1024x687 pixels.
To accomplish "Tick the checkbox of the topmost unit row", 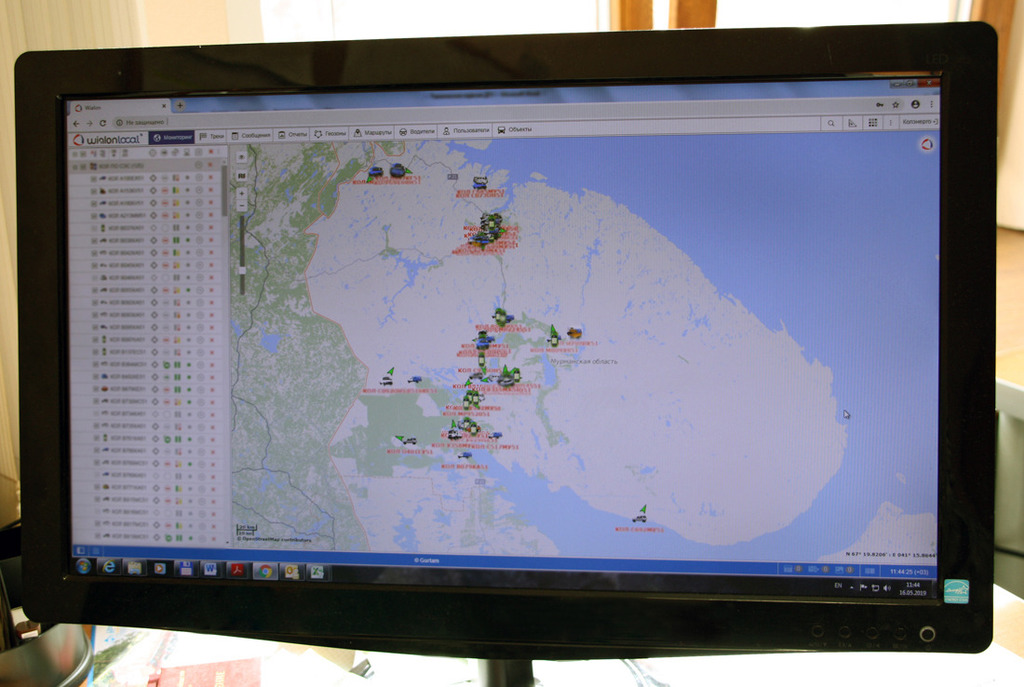I will pyautogui.click(x=94, y=178).
